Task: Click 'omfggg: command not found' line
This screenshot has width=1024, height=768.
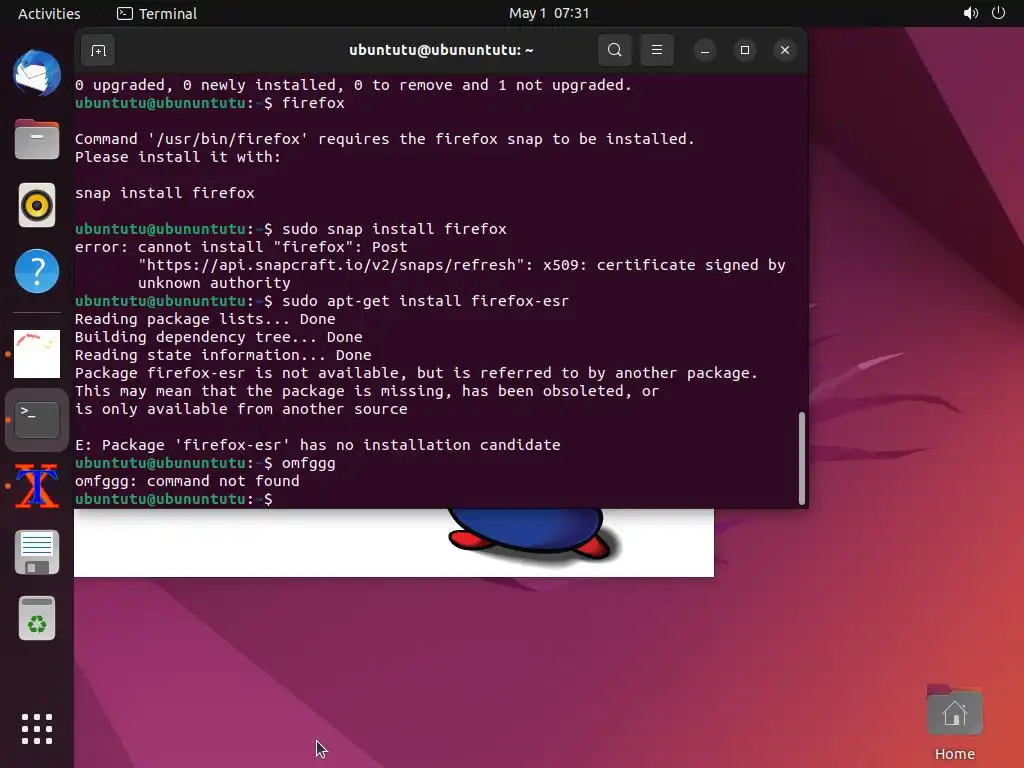Action: tap(187, 481)
